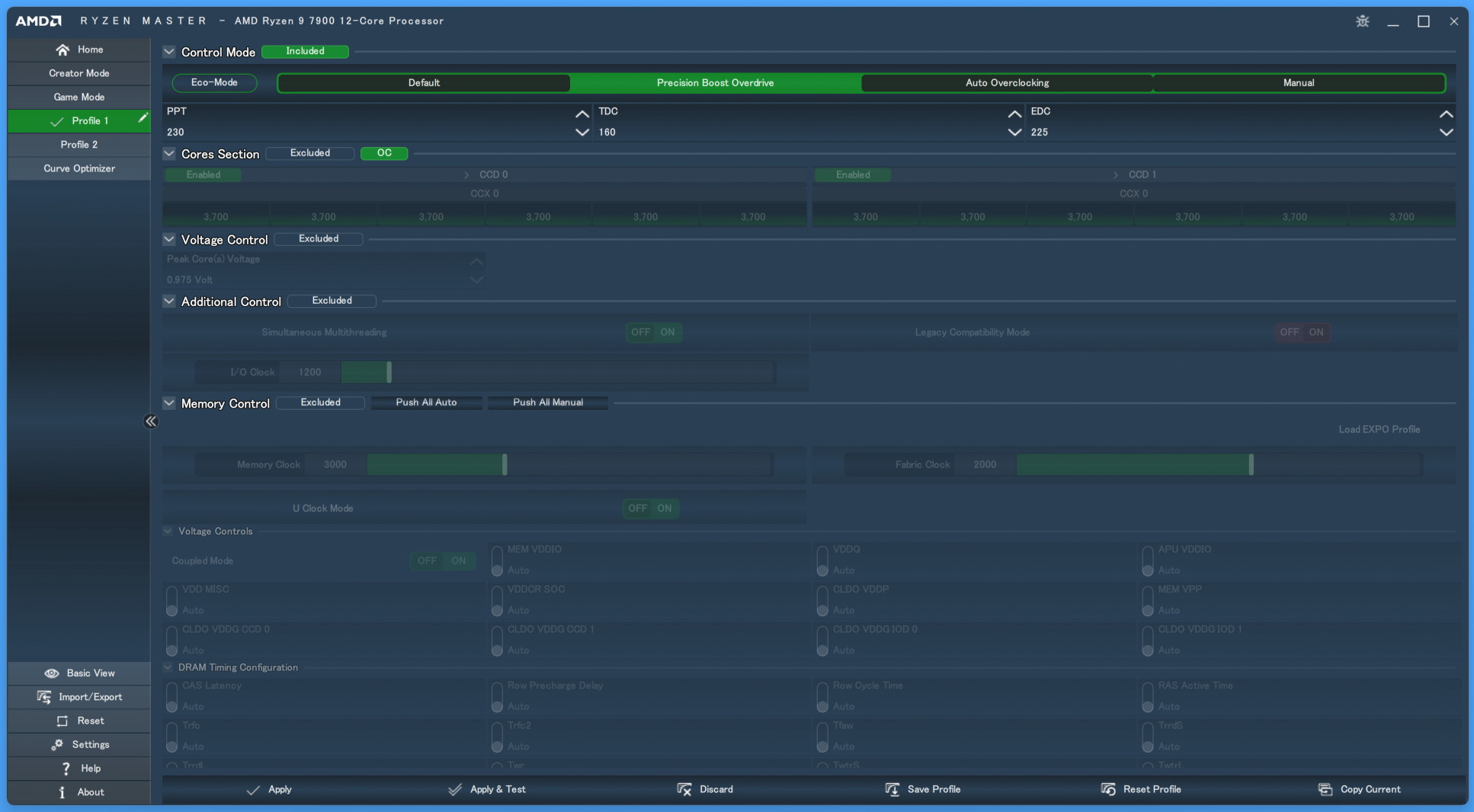Select the Default control mode
The width and height of the screenshot is (1474, 812).
pos(424,83)
